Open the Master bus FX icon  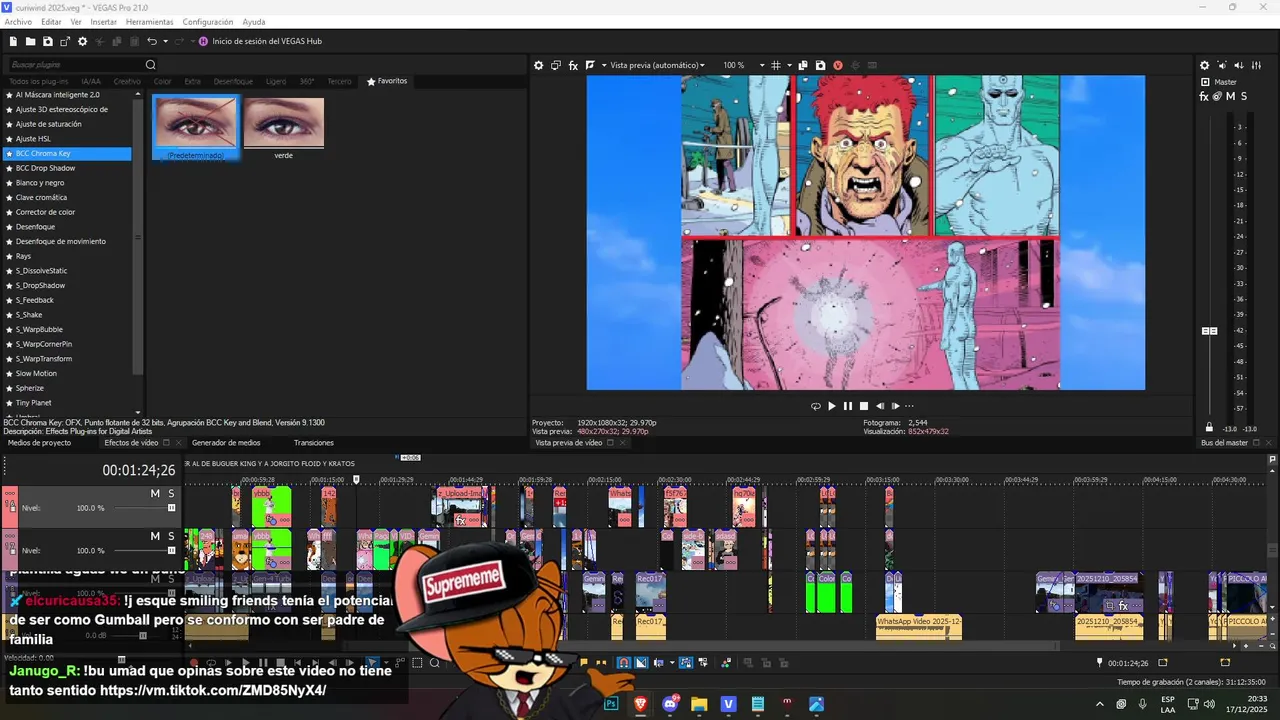[1204, 96]
